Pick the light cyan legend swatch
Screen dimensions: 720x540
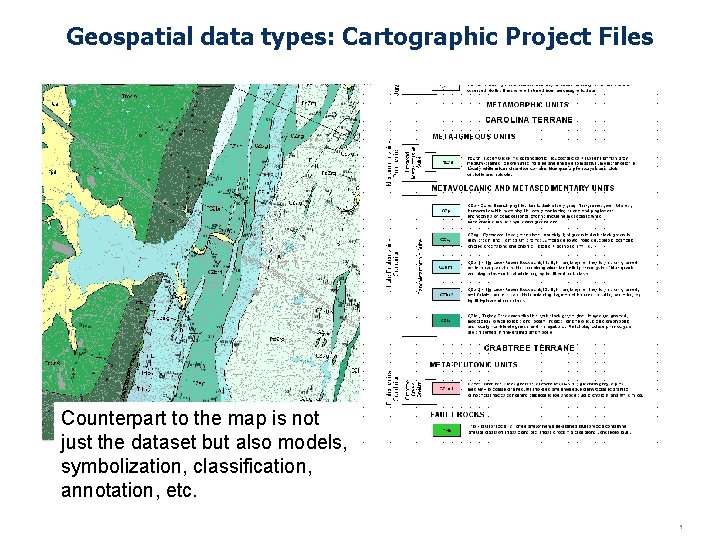[446, 267]
